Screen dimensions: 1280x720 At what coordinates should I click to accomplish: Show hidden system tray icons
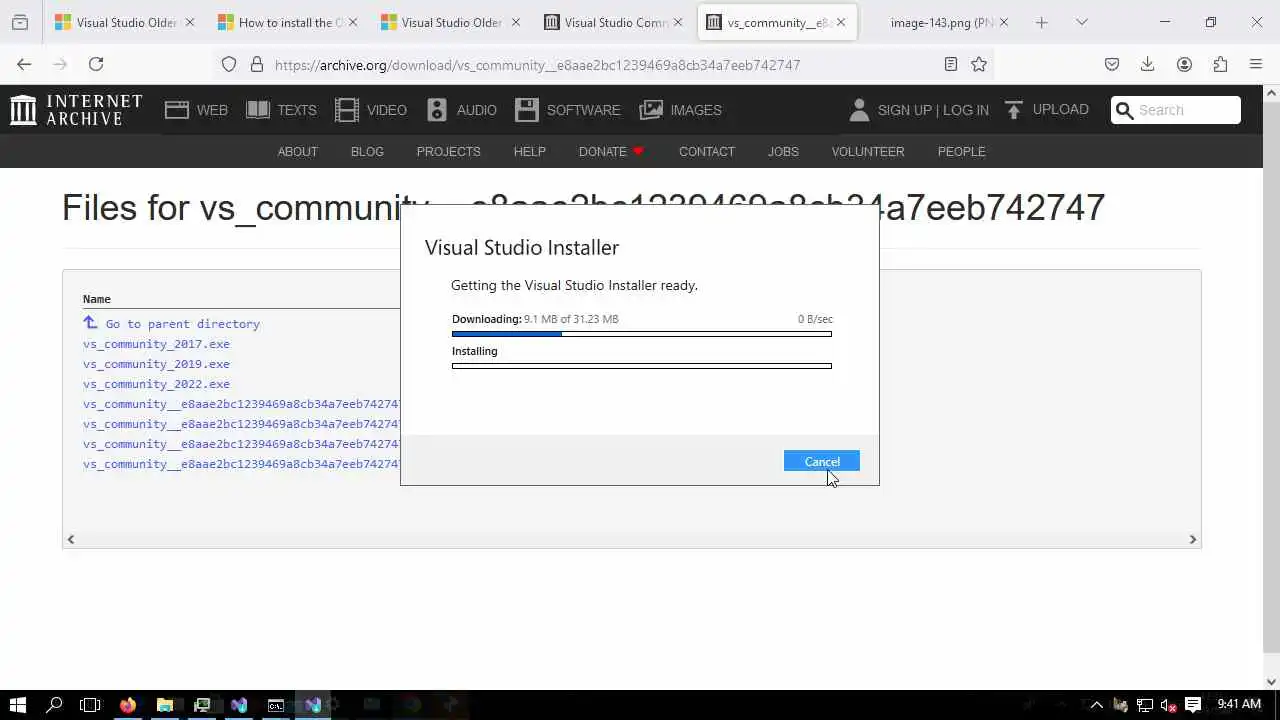click(x=1097, y=705)
